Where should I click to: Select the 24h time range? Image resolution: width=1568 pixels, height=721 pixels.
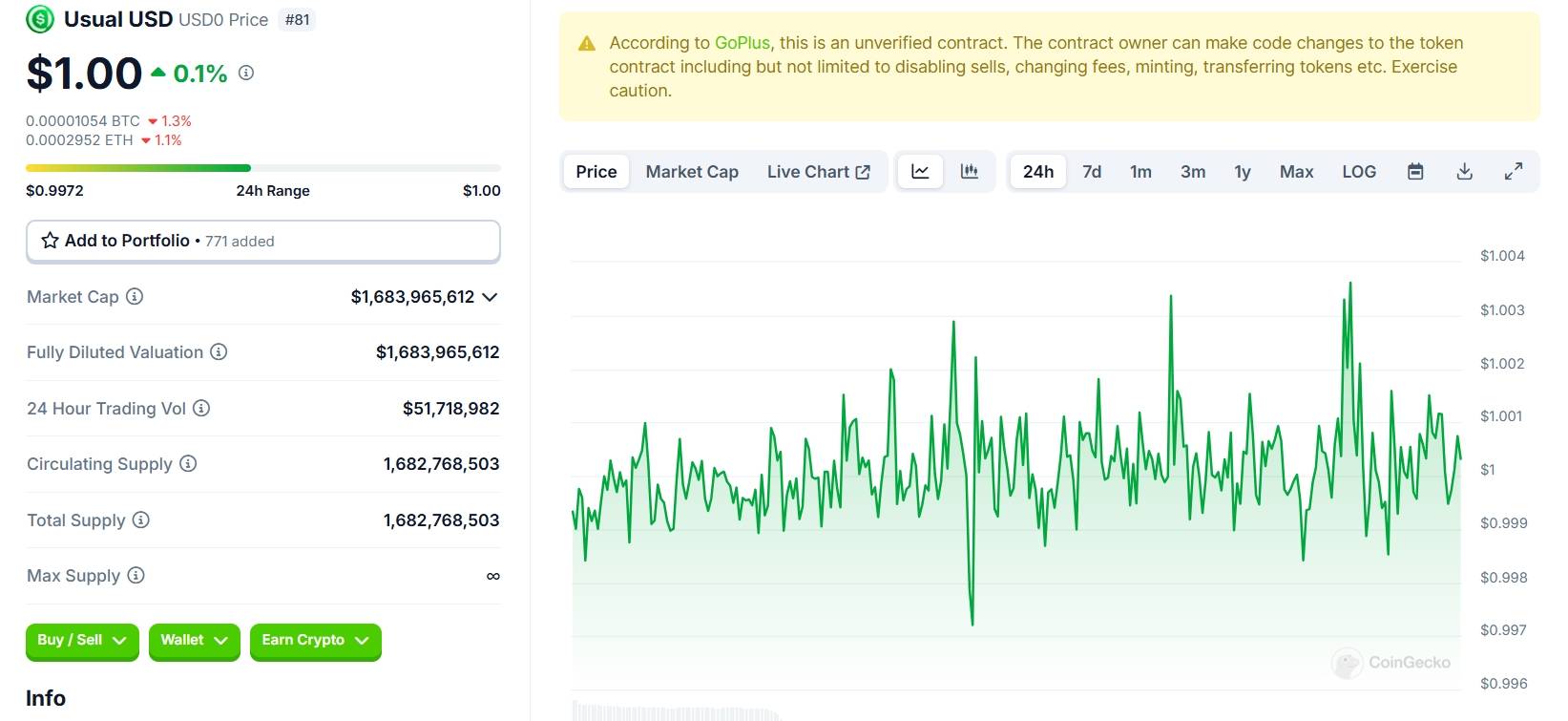click(x=1038, y=172)
